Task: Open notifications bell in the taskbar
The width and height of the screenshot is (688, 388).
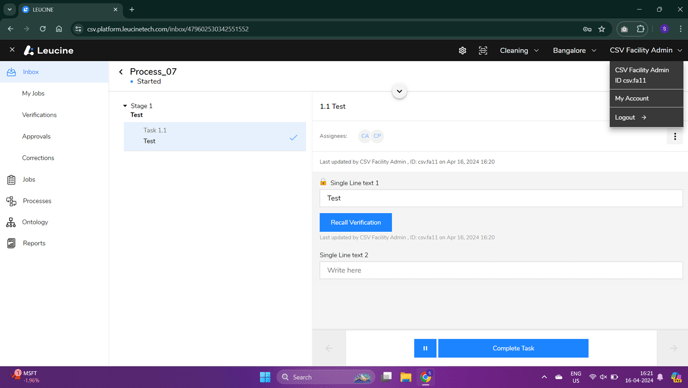Action: (x=660, y=377)
